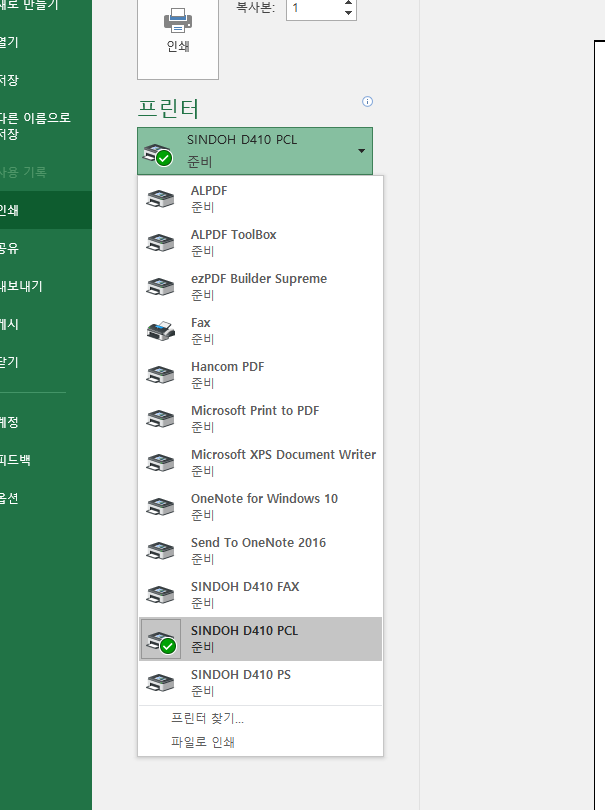This screenshot has width=605, height=810.
Task: Select Microsoft Print to PDF text
Action: coord(255,411)
